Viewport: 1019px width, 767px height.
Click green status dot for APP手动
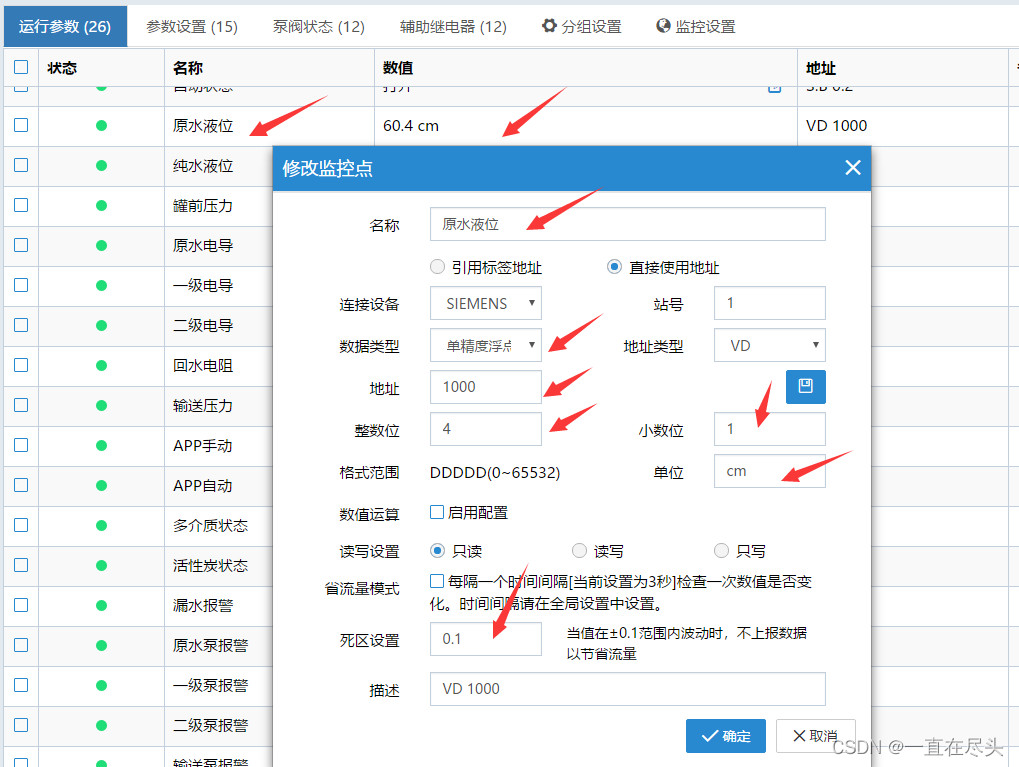(x=101, y=446)
